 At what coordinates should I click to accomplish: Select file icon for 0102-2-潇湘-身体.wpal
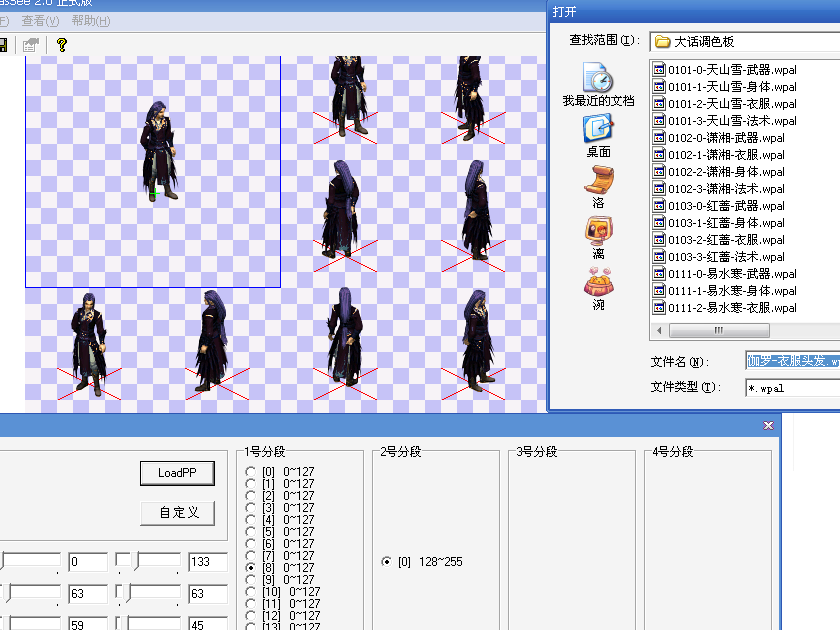point(659,171)
